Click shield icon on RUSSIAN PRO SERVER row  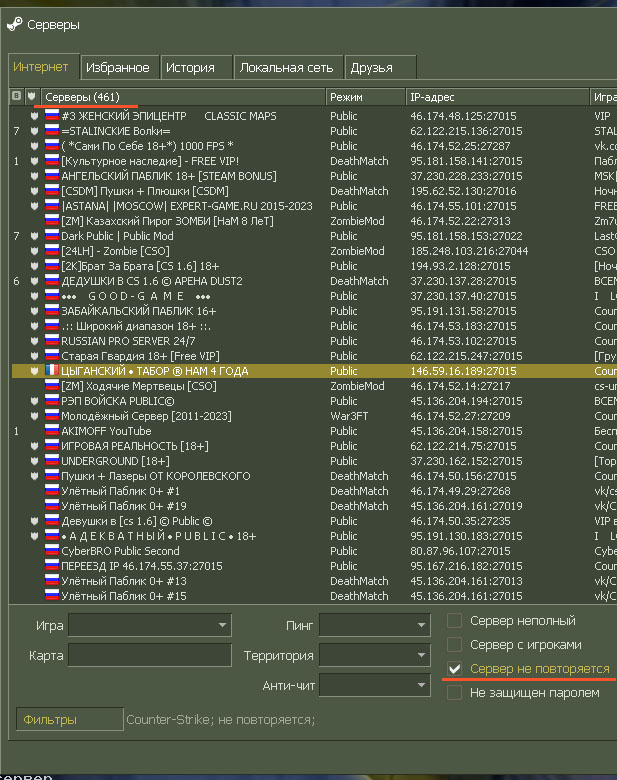(x=34, y=341)
